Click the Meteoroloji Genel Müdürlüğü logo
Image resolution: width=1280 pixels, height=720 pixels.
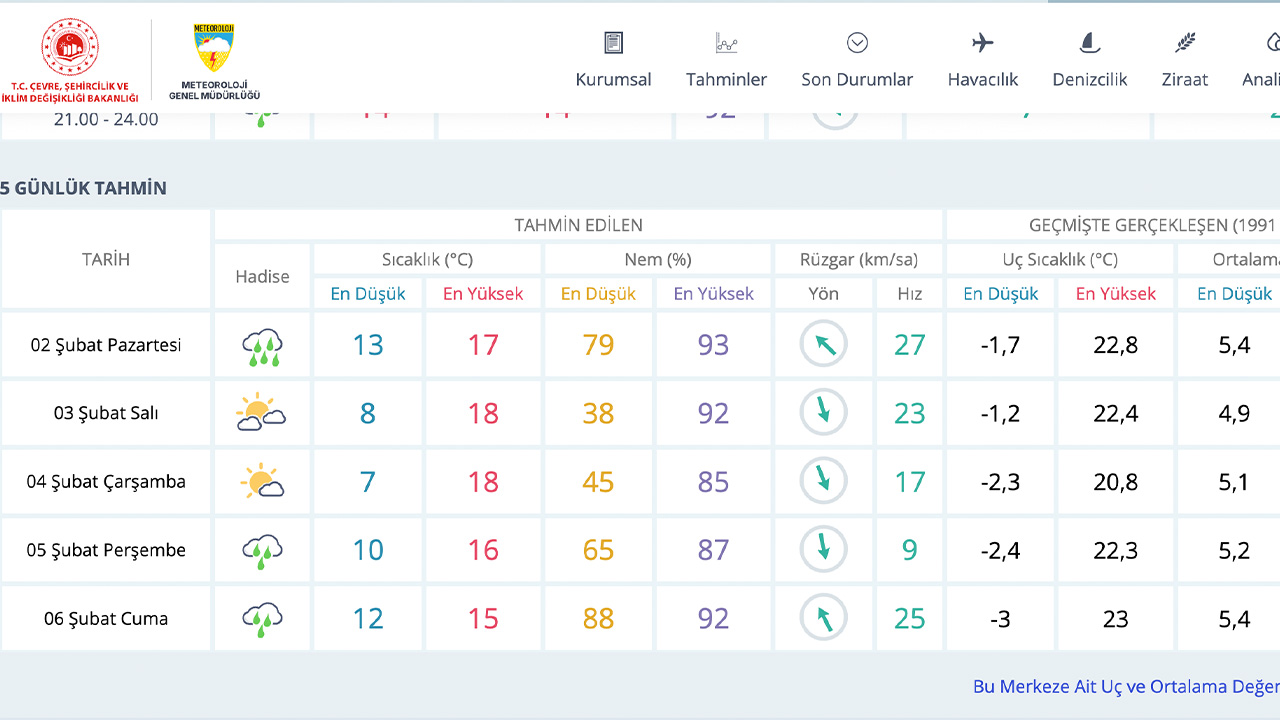pyautogui.click(x=213, y=61)
